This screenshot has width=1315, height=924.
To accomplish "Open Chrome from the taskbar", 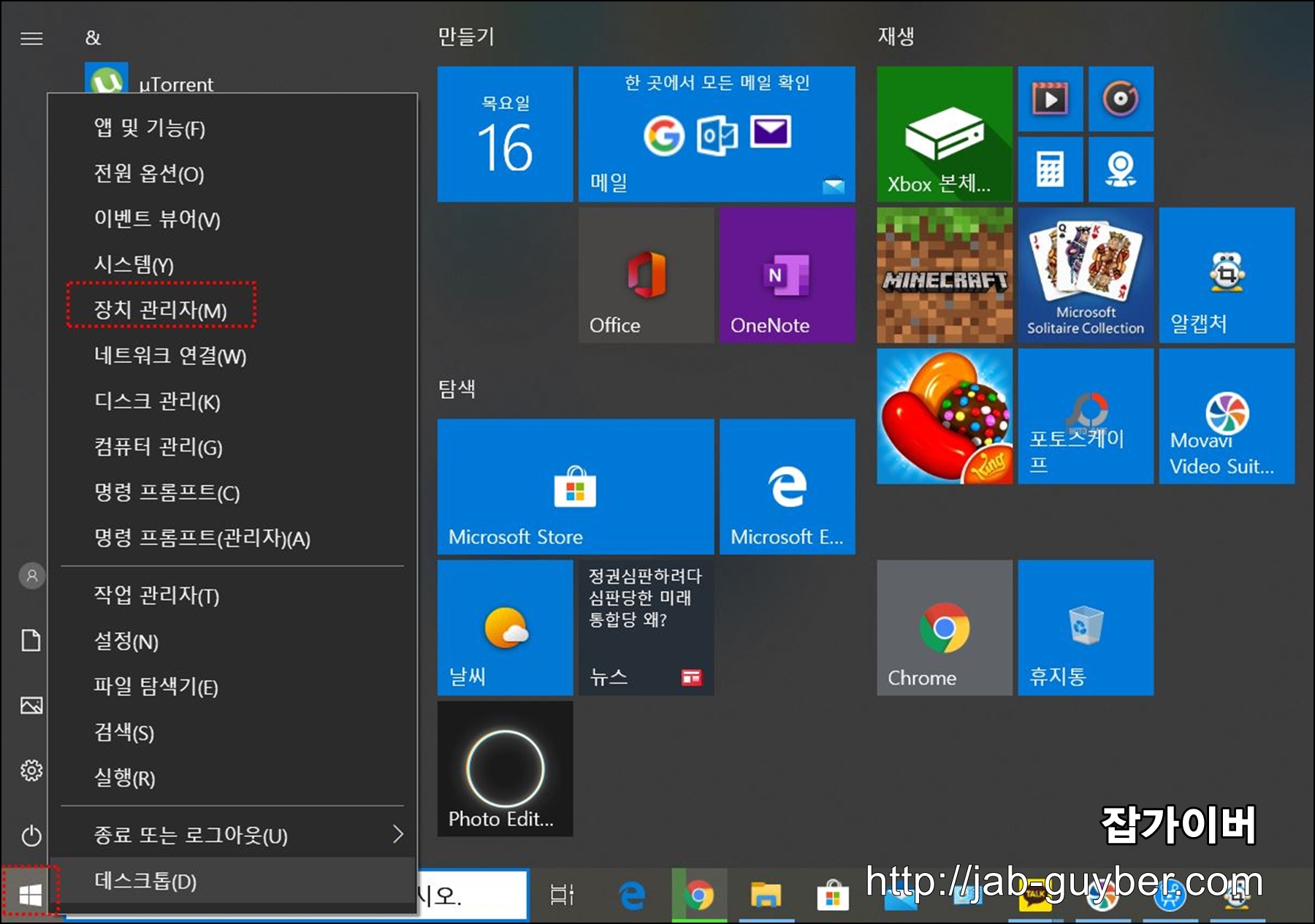I will [699, 894].
